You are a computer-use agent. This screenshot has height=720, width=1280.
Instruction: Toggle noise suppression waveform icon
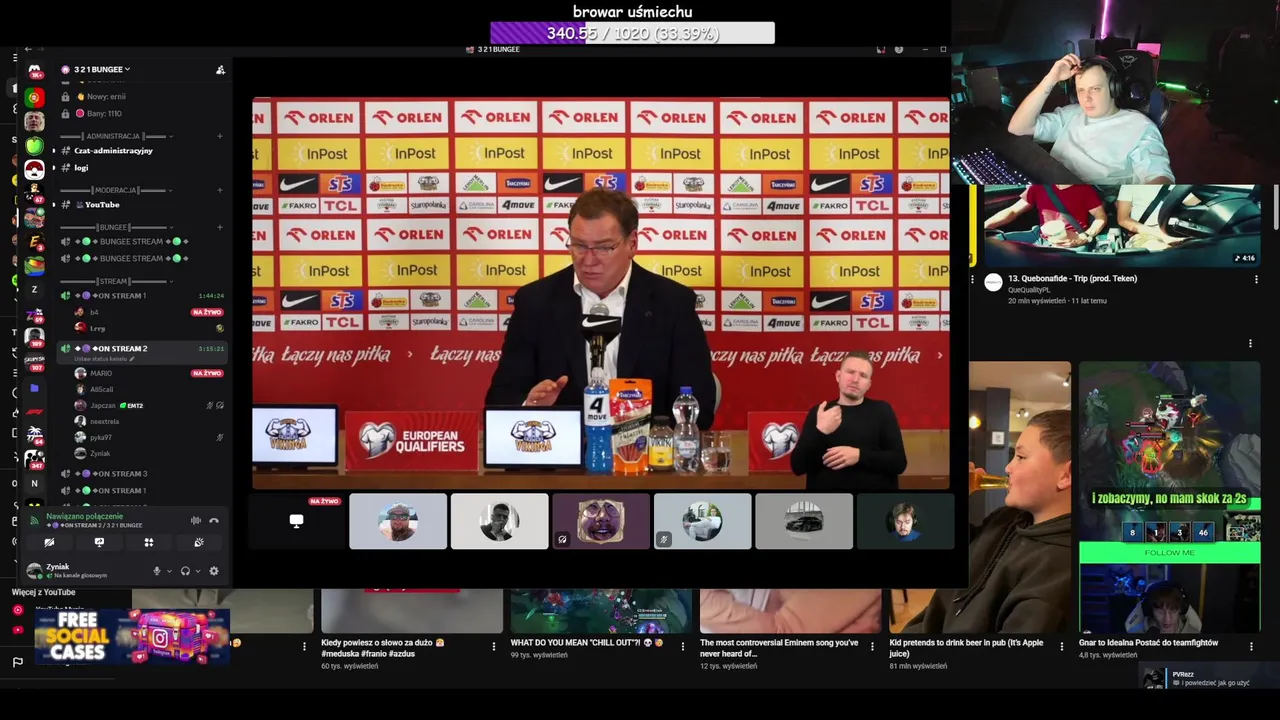pyautogui.click(x=196, y=520)
